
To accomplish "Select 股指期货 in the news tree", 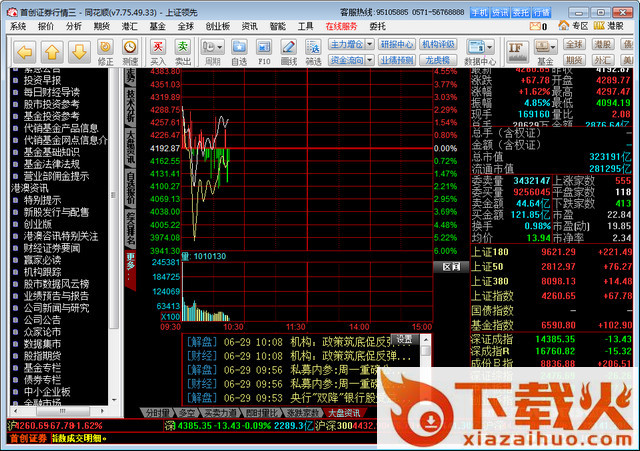I will pyautogui.click(x=42, y=356).
